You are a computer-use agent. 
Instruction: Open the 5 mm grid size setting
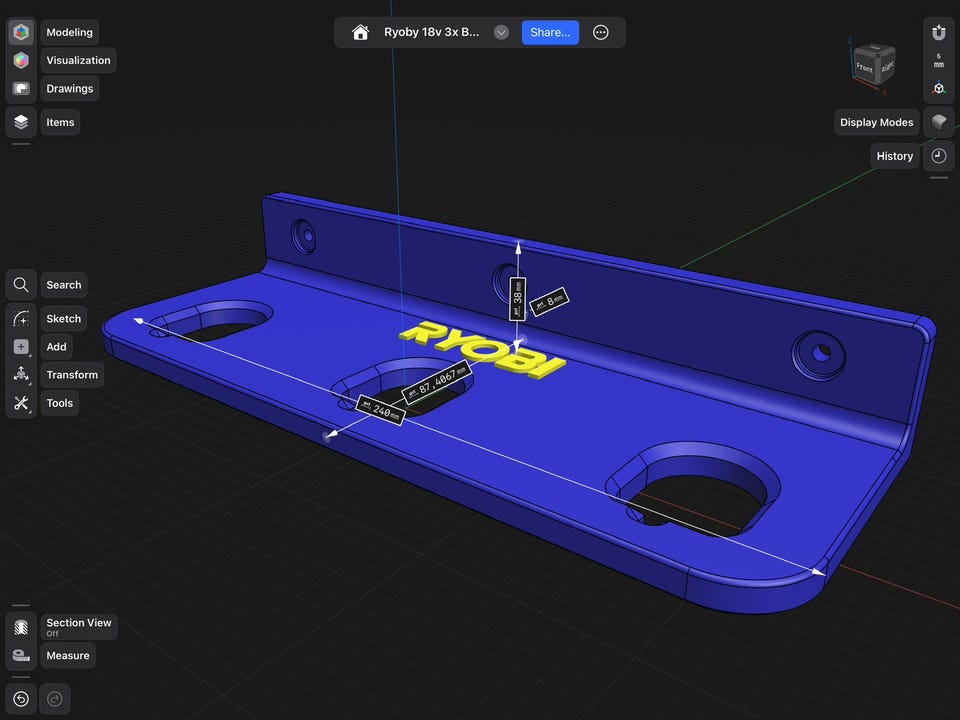click(x=938, y=60)
